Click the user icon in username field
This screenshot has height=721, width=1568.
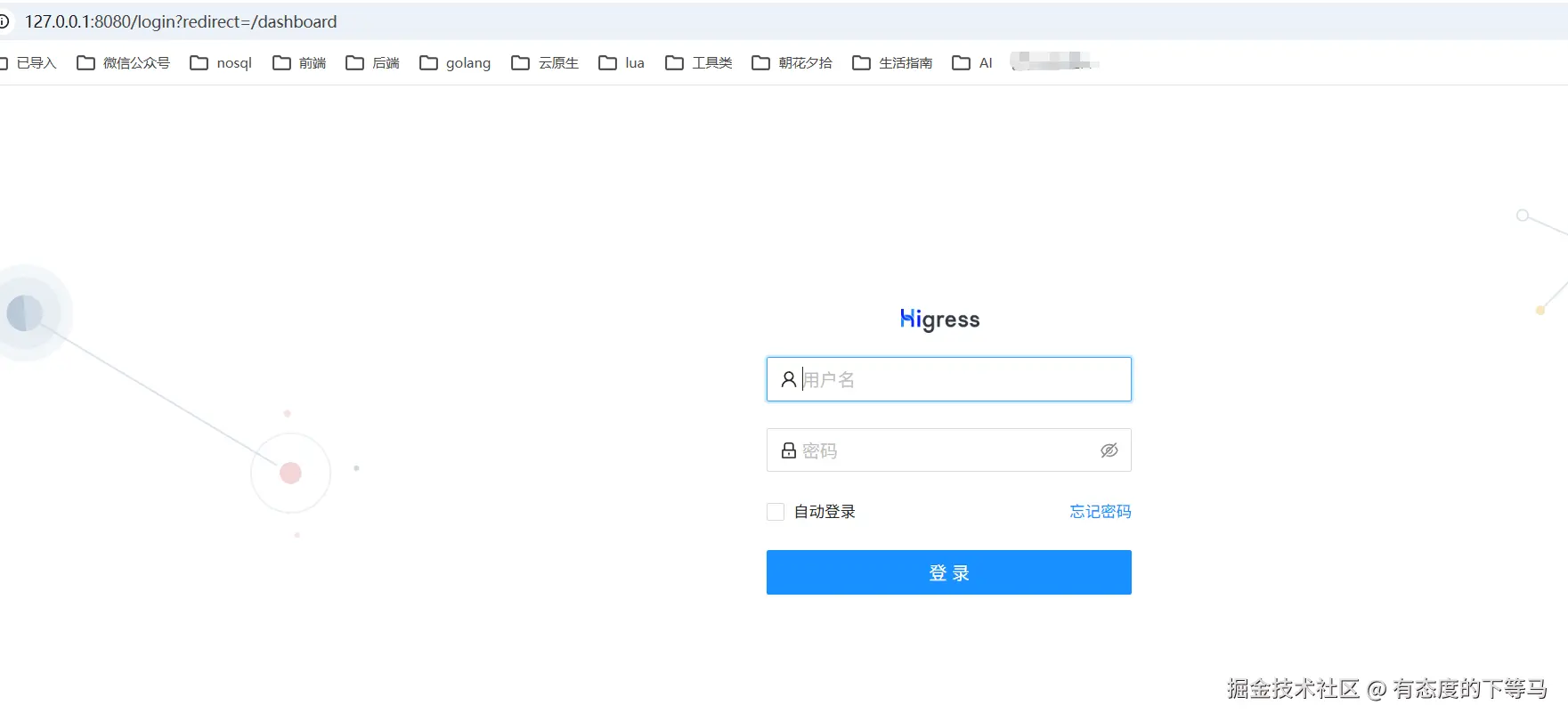pos(788,379)
